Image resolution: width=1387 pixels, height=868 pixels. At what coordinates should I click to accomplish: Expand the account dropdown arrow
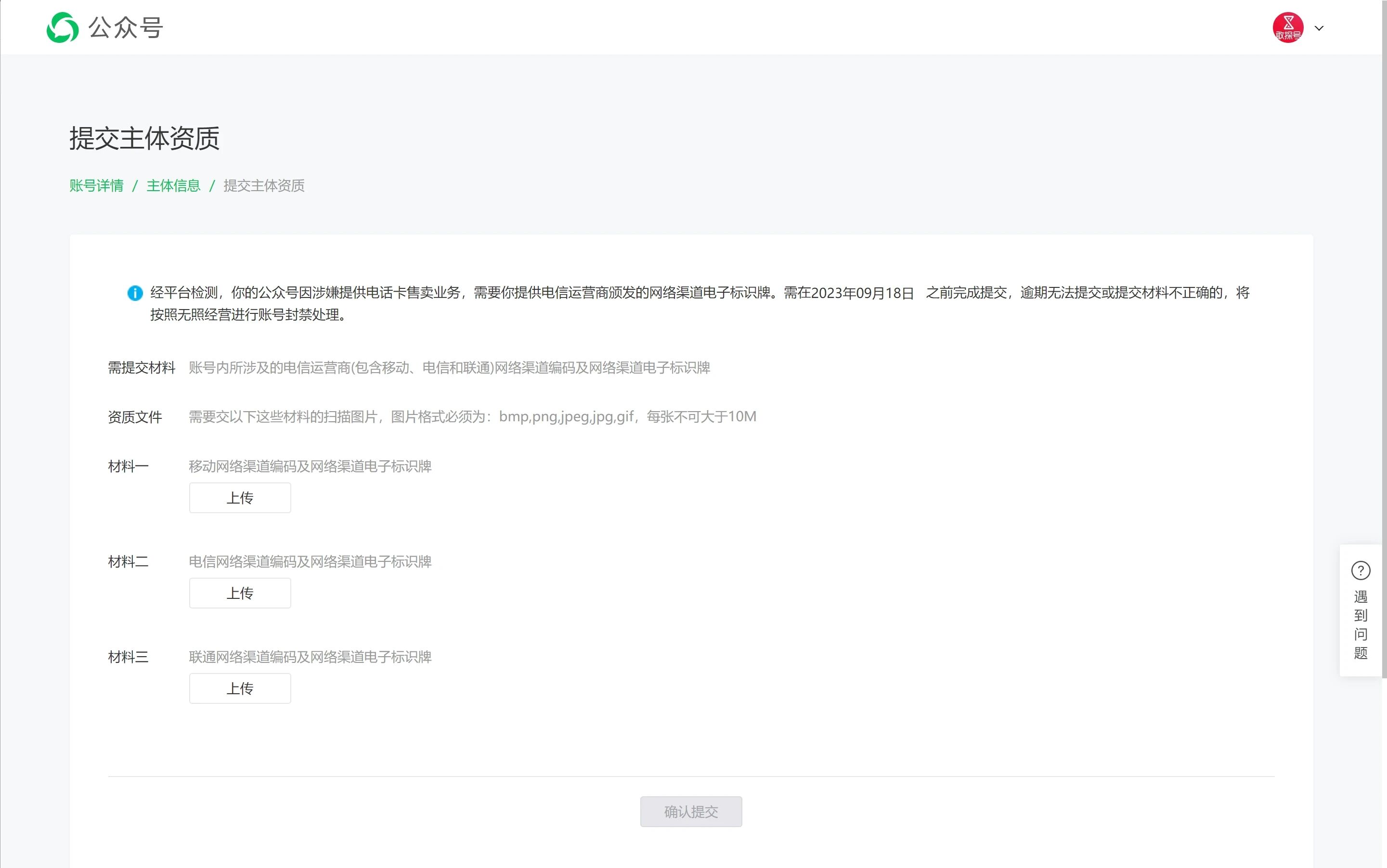click(x=1319, y=28)
